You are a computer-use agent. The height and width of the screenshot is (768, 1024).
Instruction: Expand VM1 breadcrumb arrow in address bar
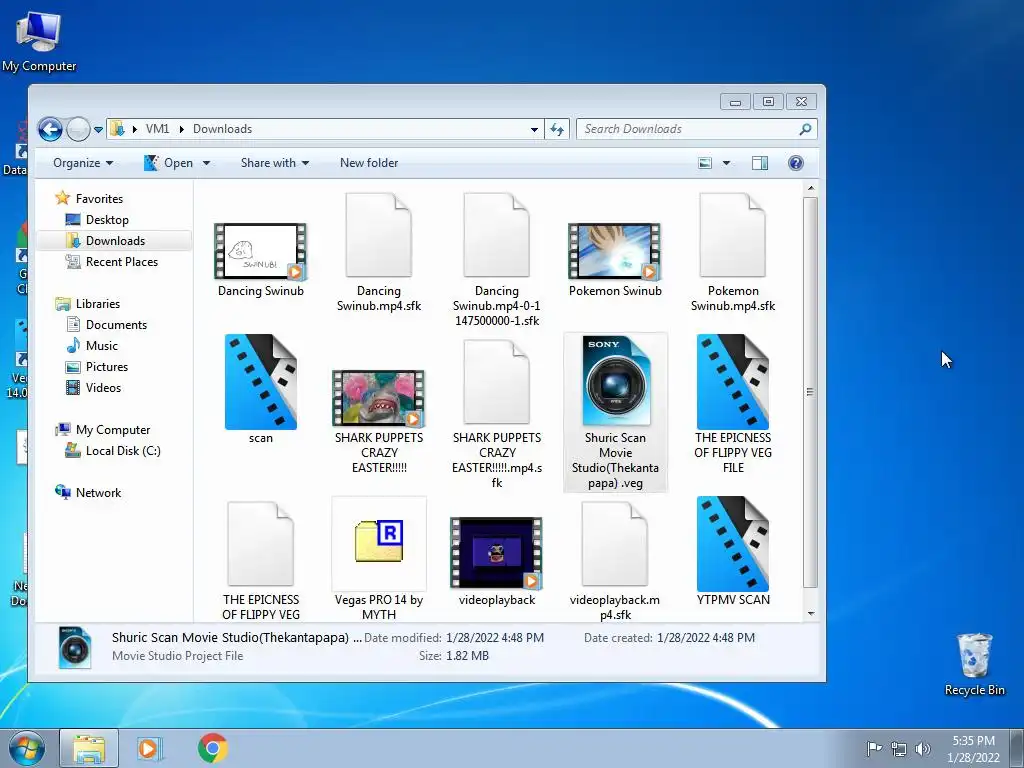tap(182, 129)
